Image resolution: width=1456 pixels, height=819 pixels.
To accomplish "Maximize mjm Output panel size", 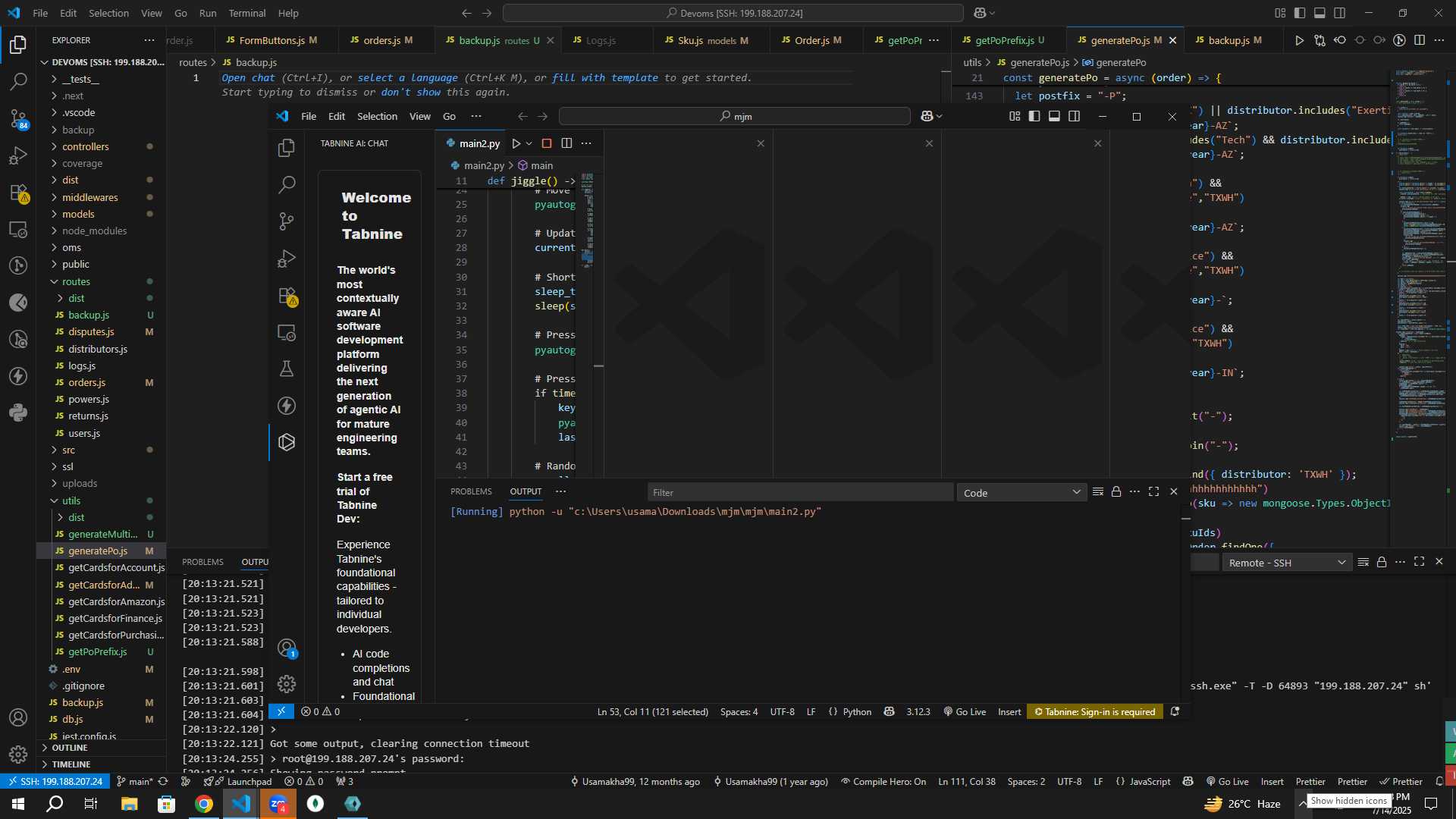I will tap(1154, 492).
